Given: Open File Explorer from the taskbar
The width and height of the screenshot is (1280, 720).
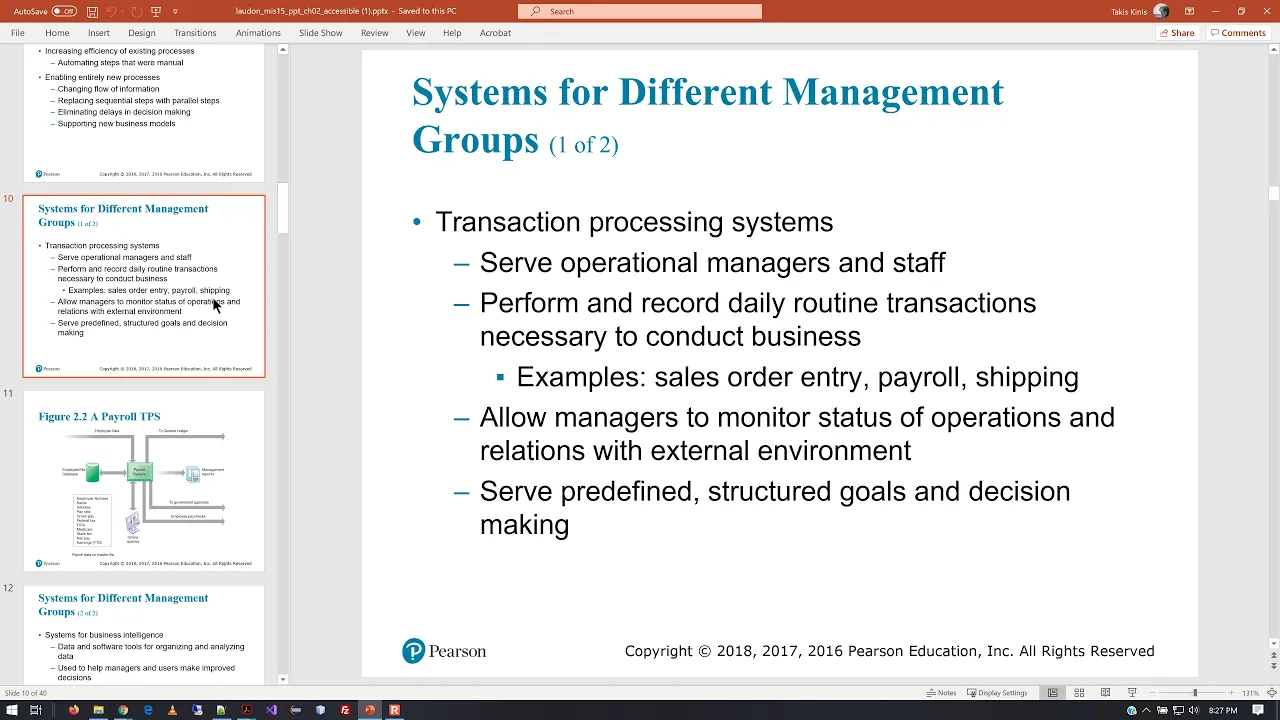Looking at the screenshot, I should pos(98,710).
